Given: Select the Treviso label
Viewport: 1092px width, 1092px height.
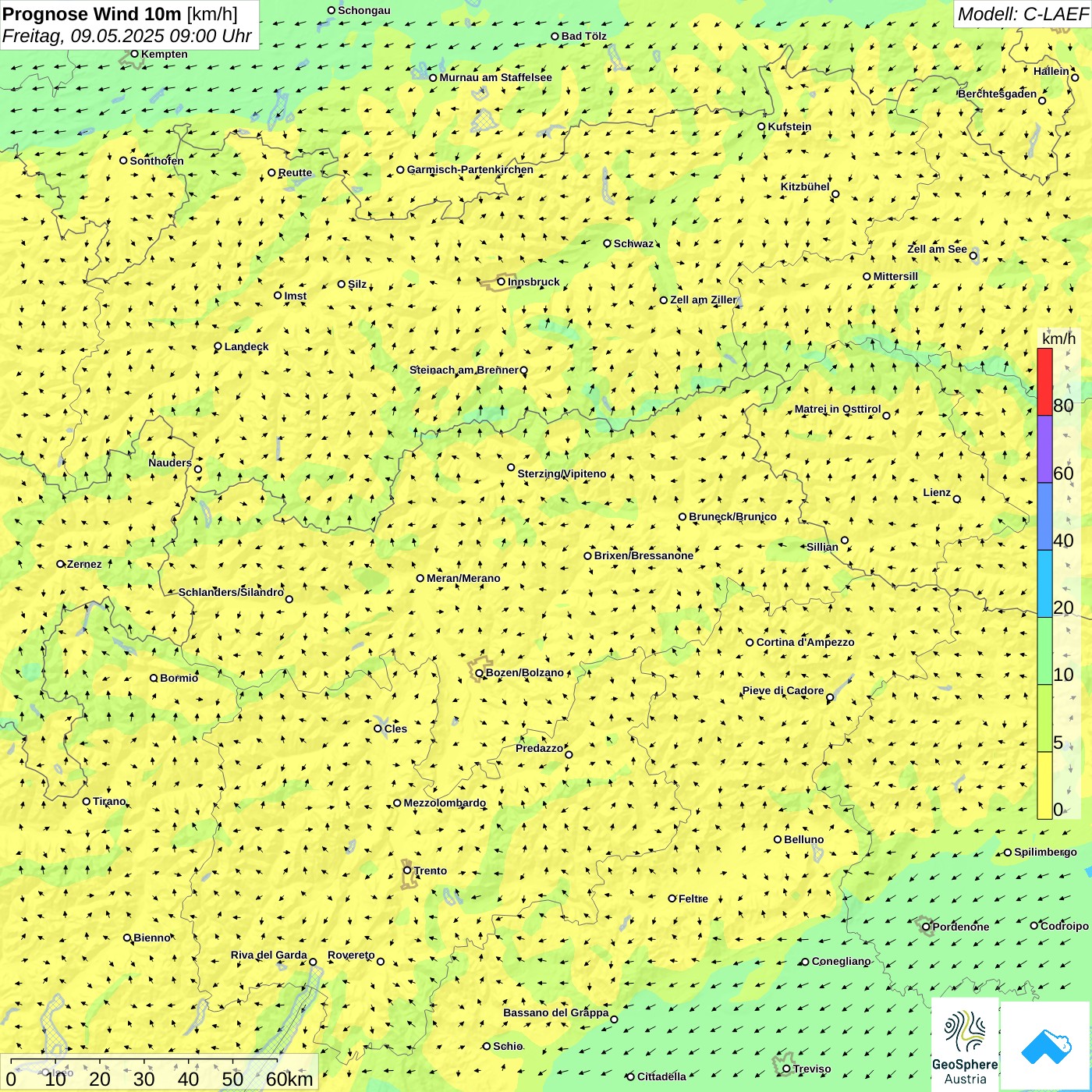Looking at the screenshot, I should coord(811,1069).
